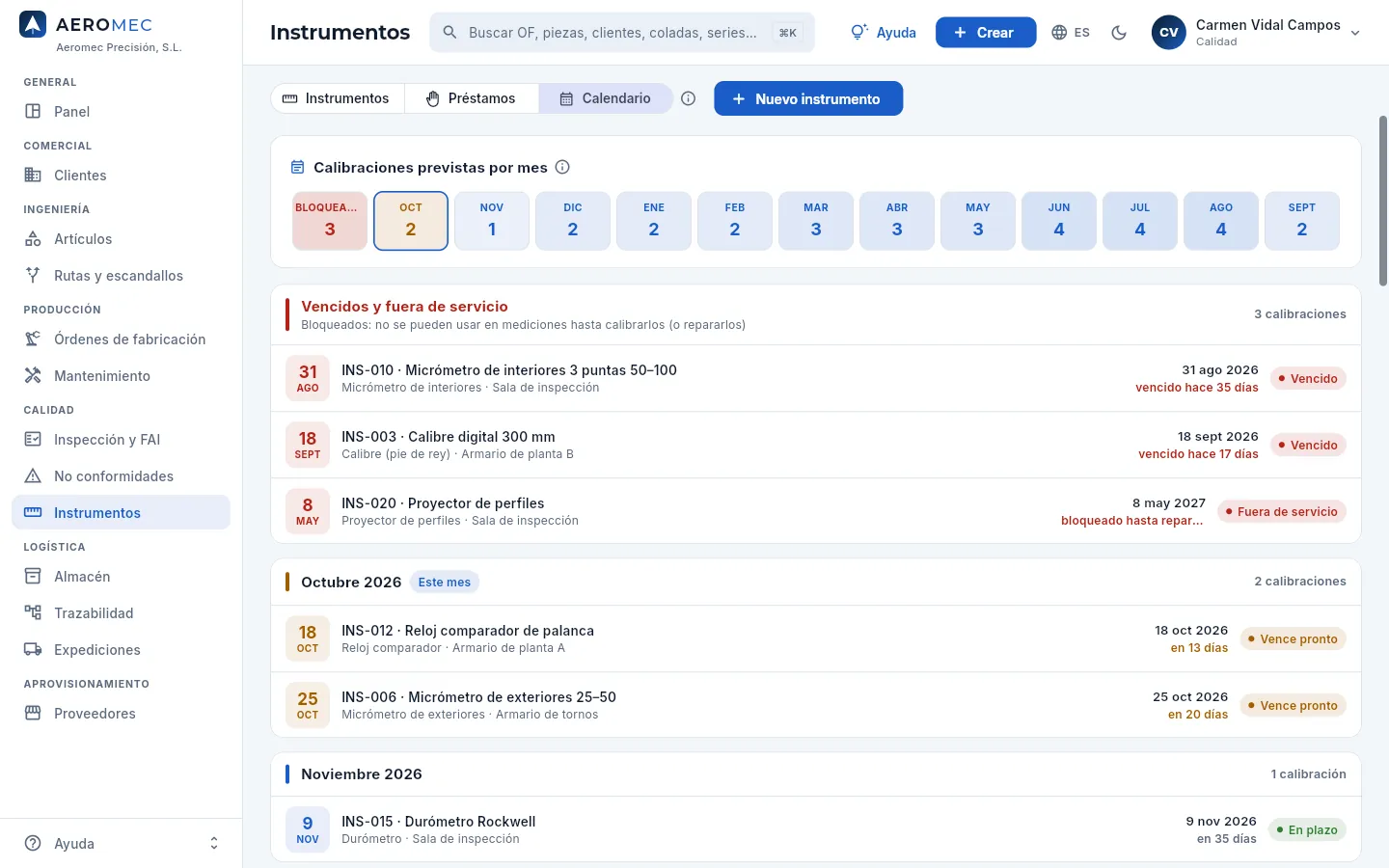The image size is (1389, 868).
Task: Click the No conformidades warning icon
Action: [33, 475]
